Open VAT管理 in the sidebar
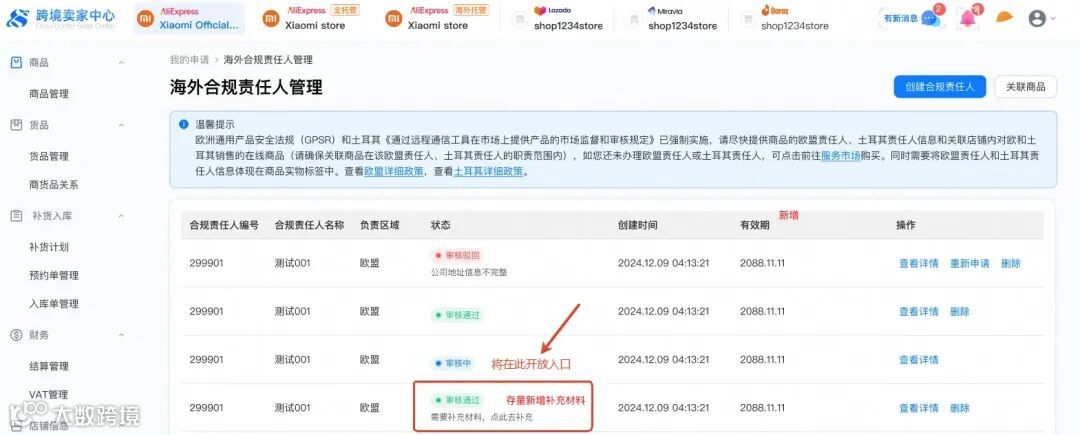Screen dimensions: 1080x435 49,394
